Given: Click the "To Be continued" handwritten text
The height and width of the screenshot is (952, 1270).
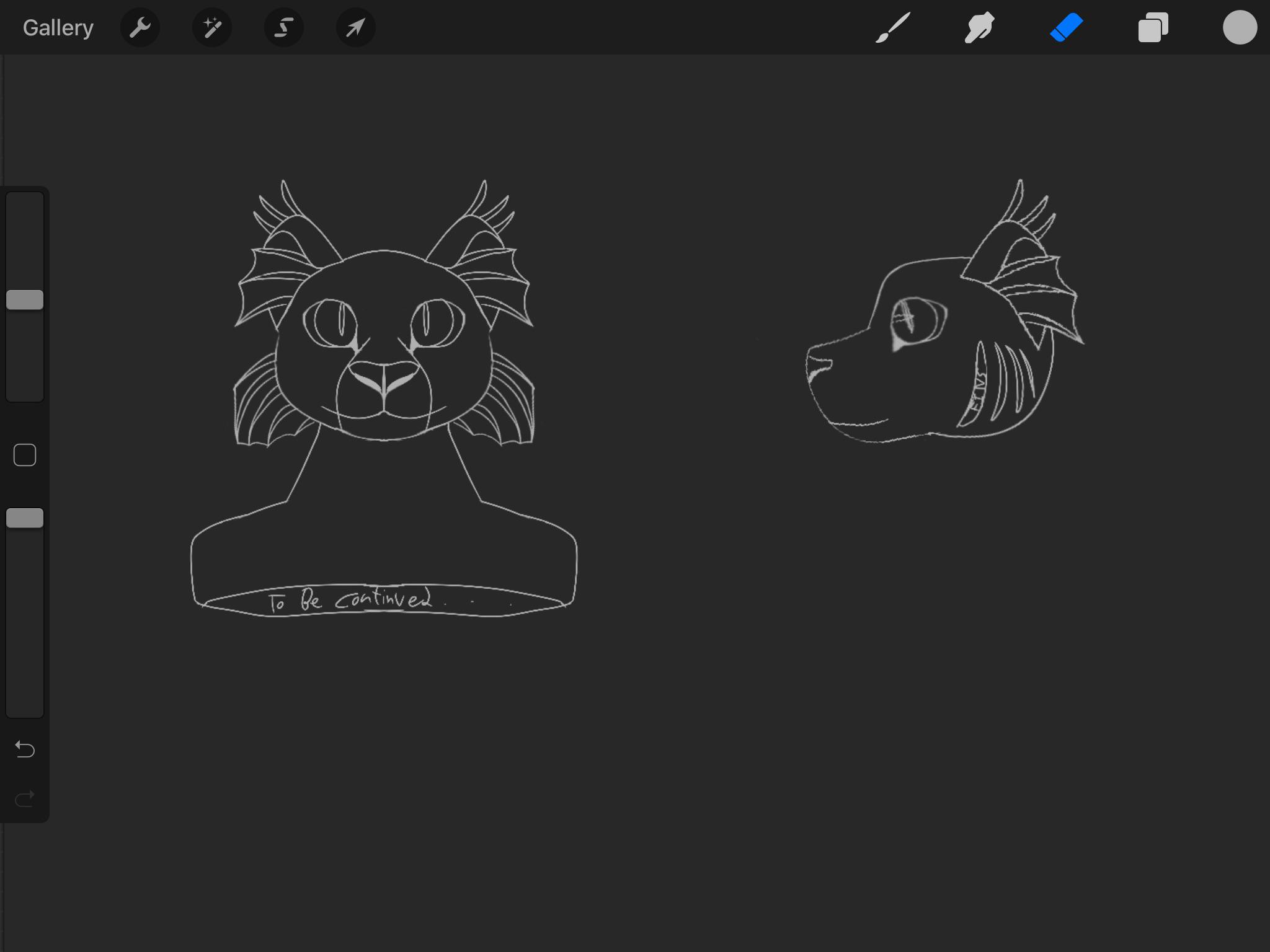Looking at the screenshot, I should click(350, 600).
